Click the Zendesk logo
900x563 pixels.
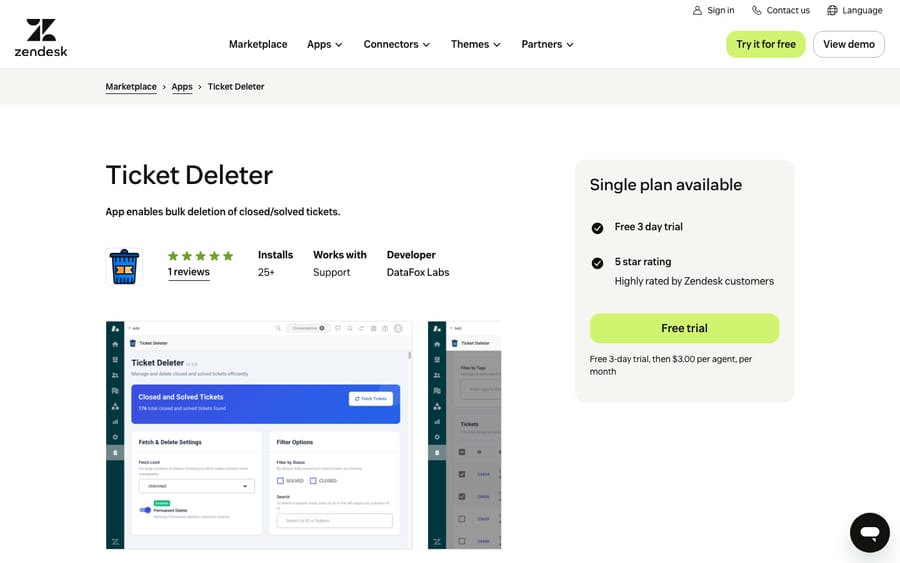tap(41, 38)
